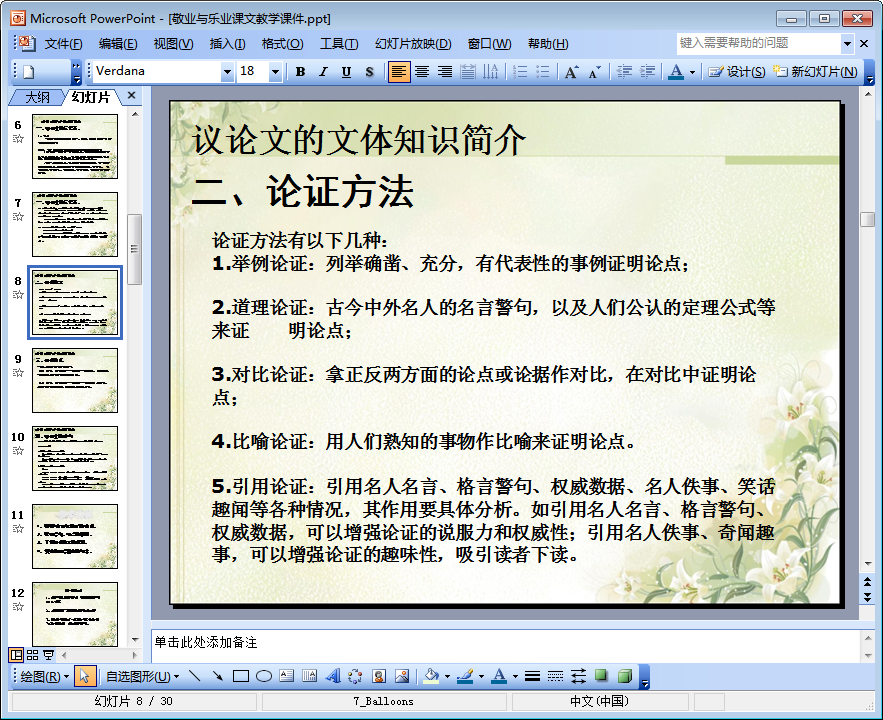The image size is (883, 720).
Task: Open the 绘图 (Draw) menu
Action: pos(44,676)
